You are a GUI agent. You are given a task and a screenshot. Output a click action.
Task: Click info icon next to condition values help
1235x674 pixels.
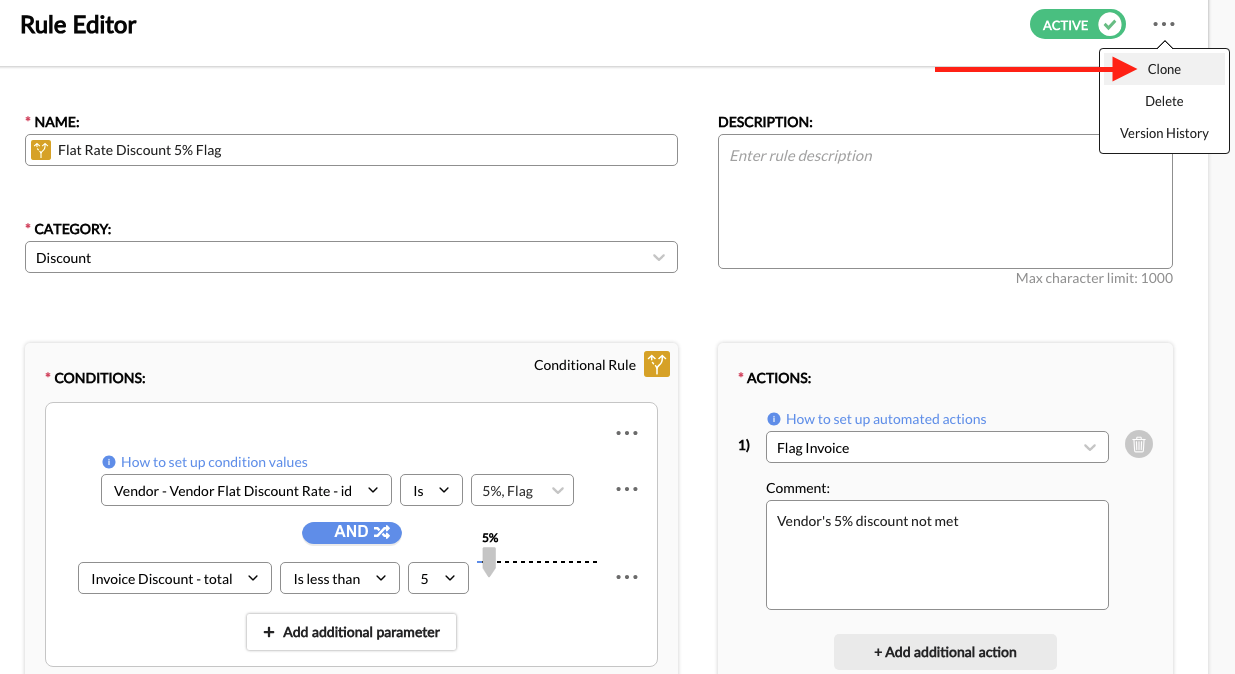point(109,462)
